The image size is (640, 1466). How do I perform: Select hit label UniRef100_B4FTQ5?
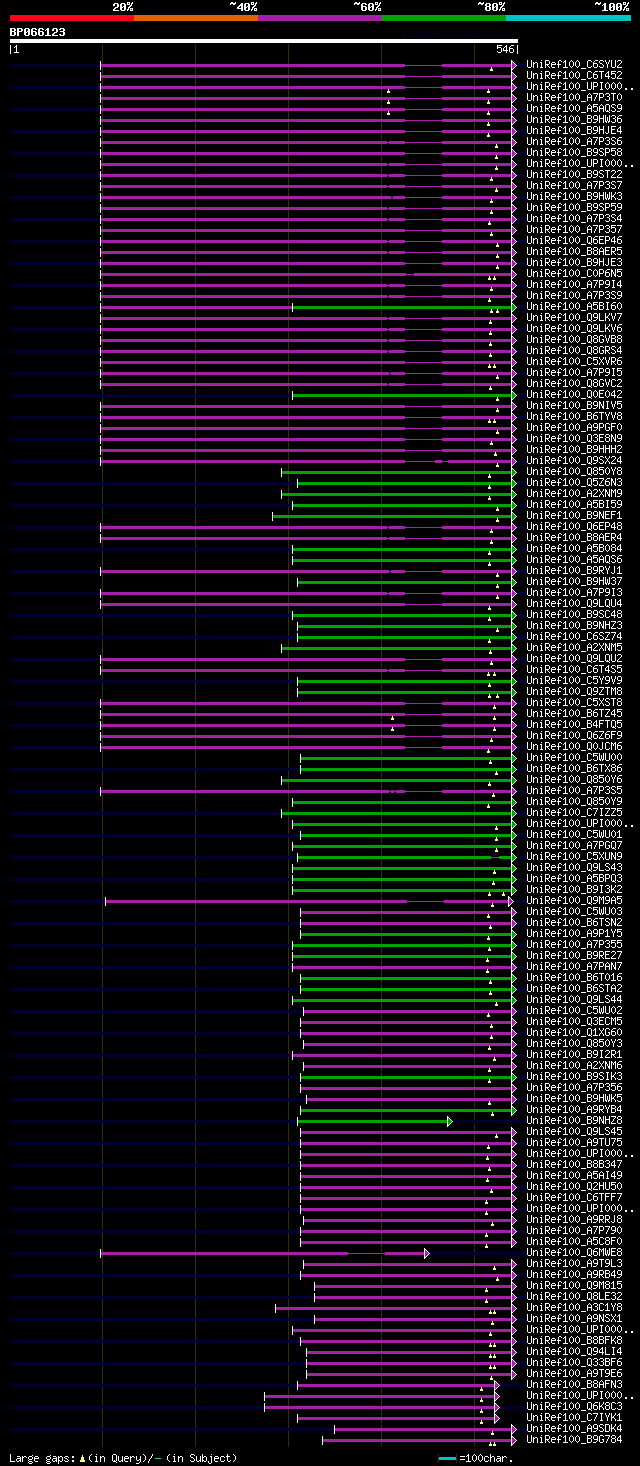574,725
